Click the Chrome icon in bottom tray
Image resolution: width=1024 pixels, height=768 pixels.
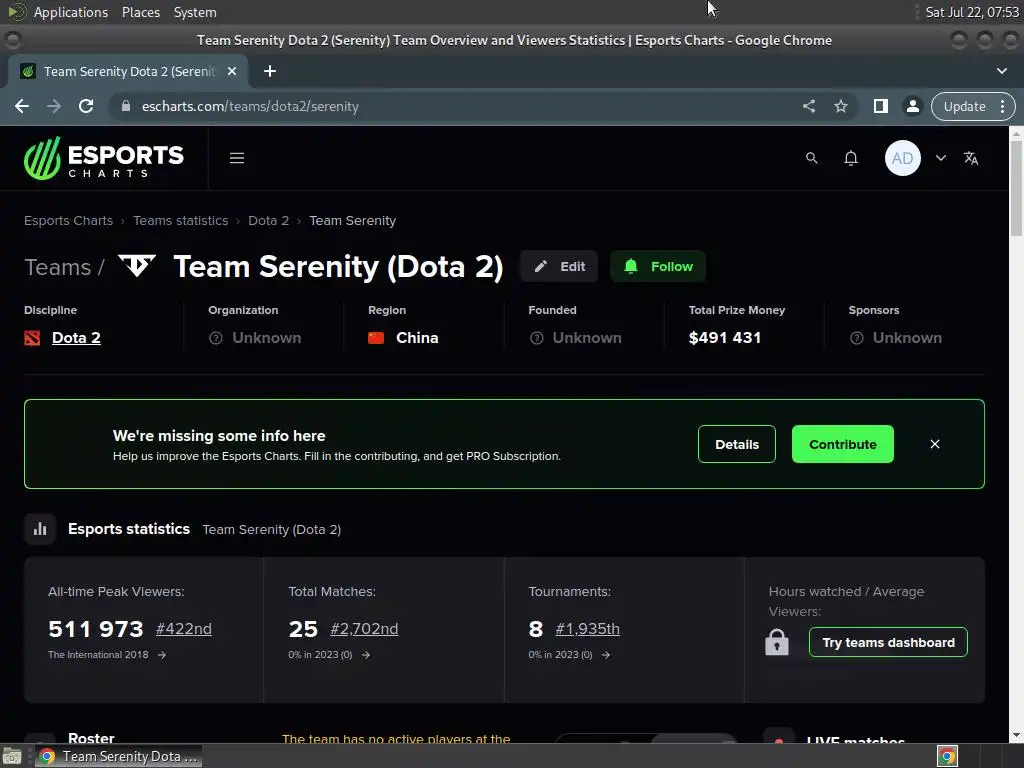pos(947,756)
